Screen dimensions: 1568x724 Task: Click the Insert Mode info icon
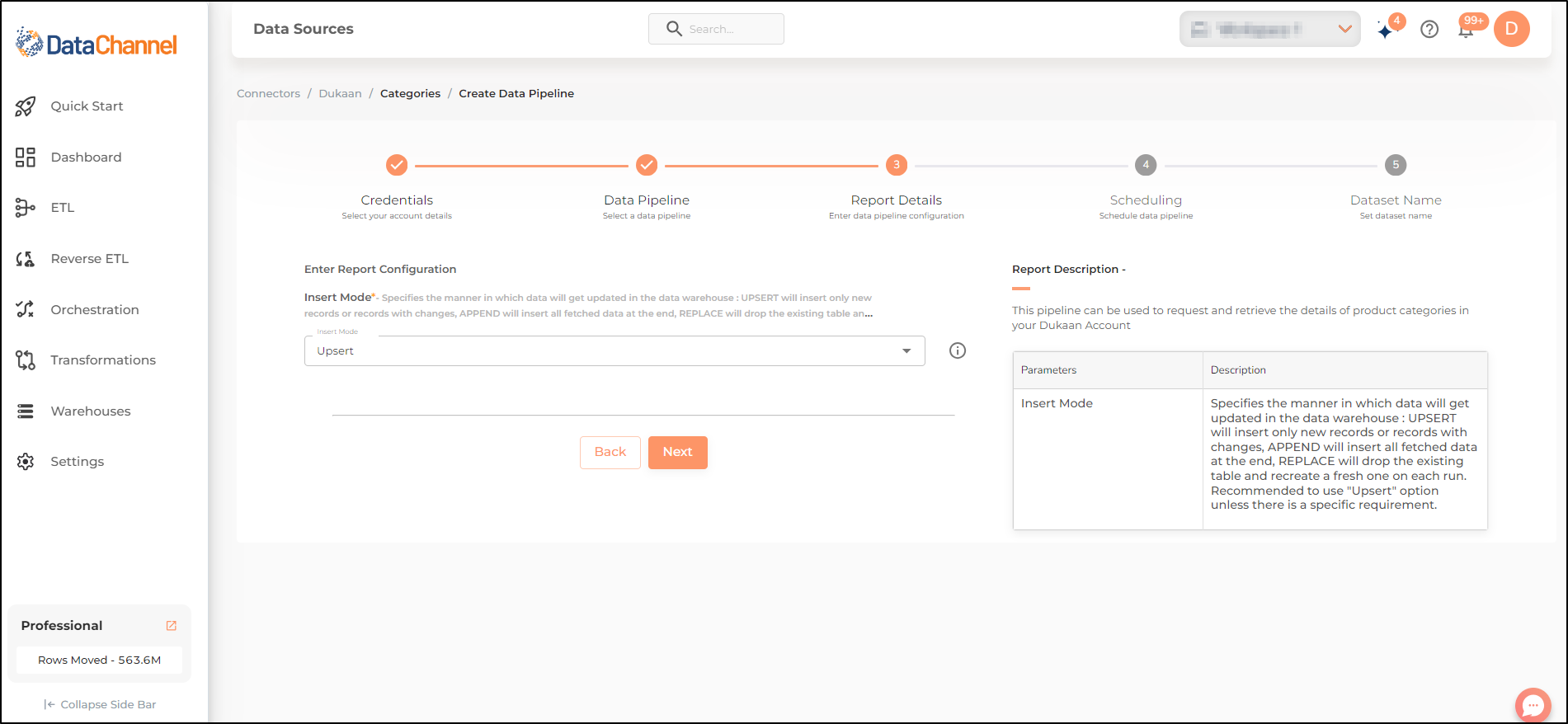[x=958, y=350]
